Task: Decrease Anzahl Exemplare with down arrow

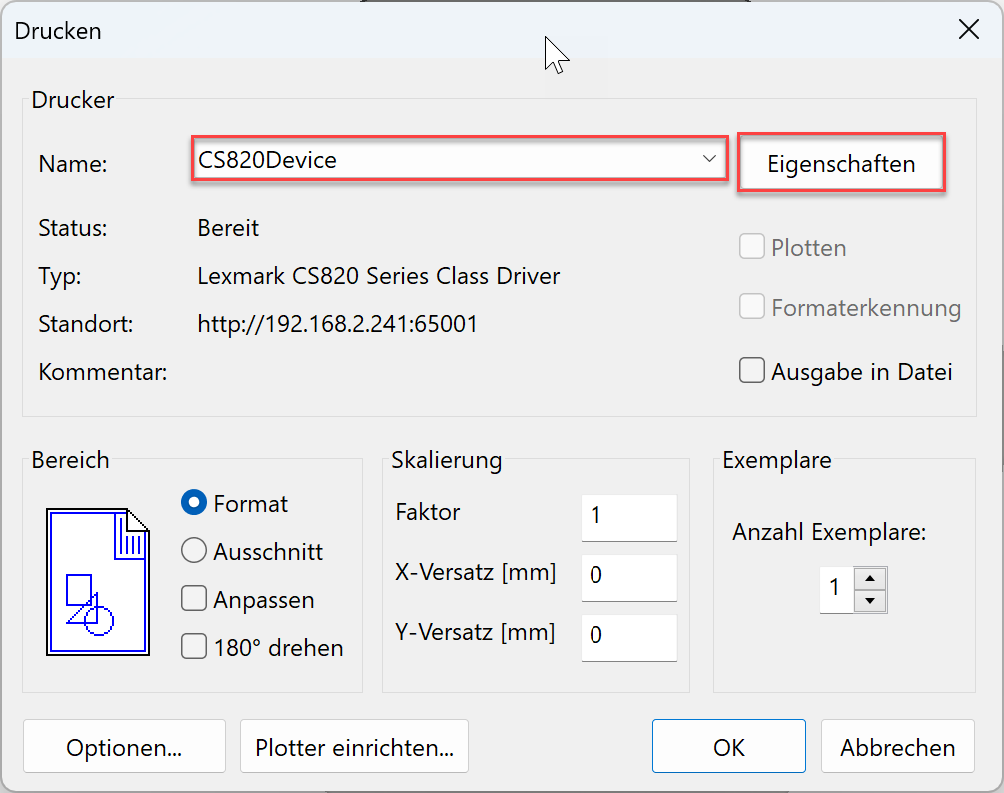Action: pos(871,601)
